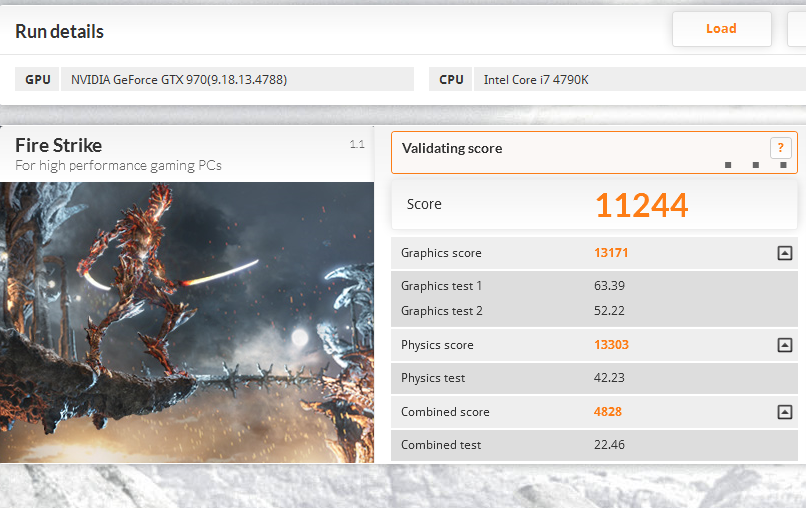Click the Fire Strike preview image
Viewport: 806px width, 508px height.
(187, 322)
